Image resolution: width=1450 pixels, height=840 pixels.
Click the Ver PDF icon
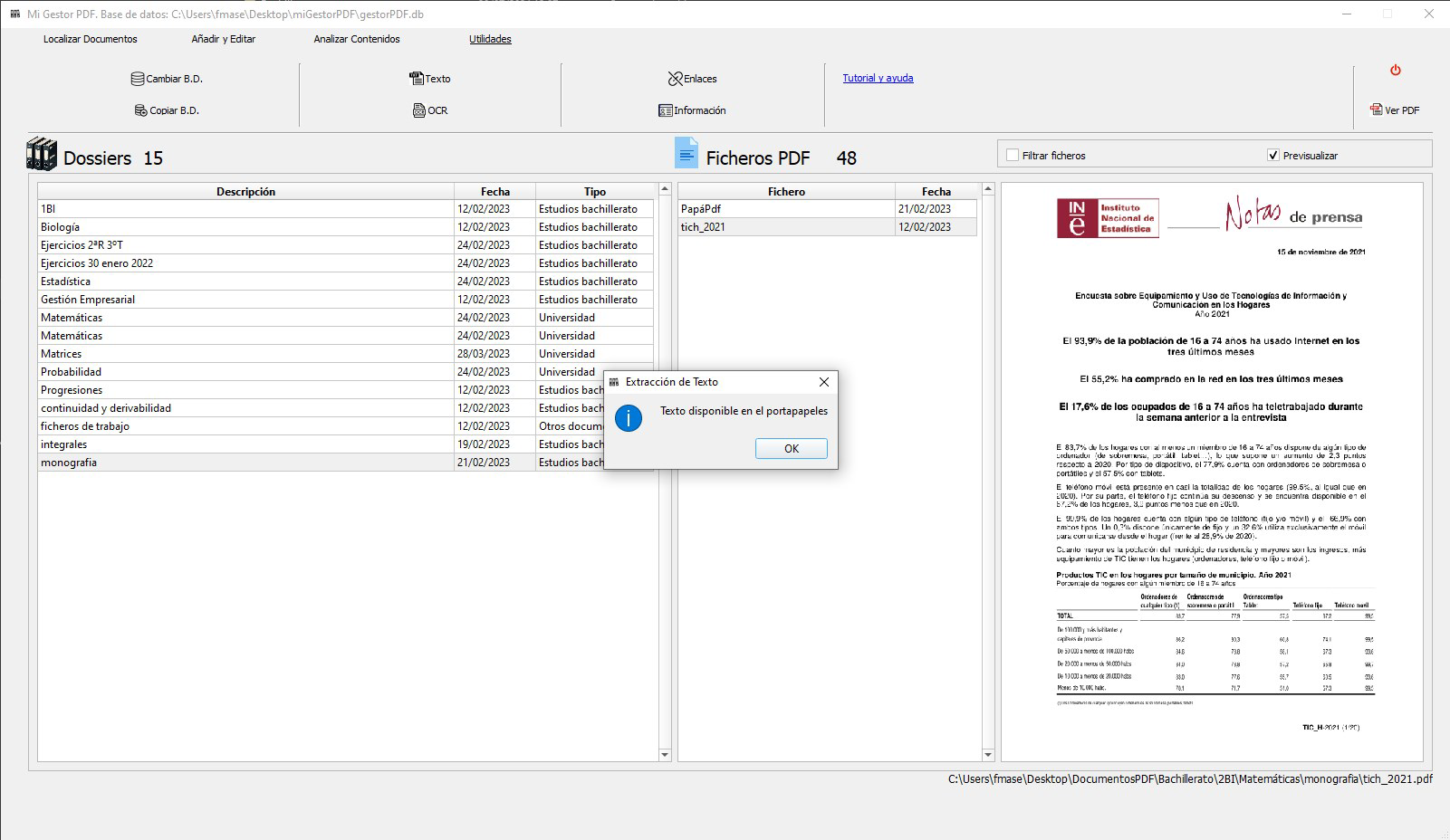tap(1376, 110)
